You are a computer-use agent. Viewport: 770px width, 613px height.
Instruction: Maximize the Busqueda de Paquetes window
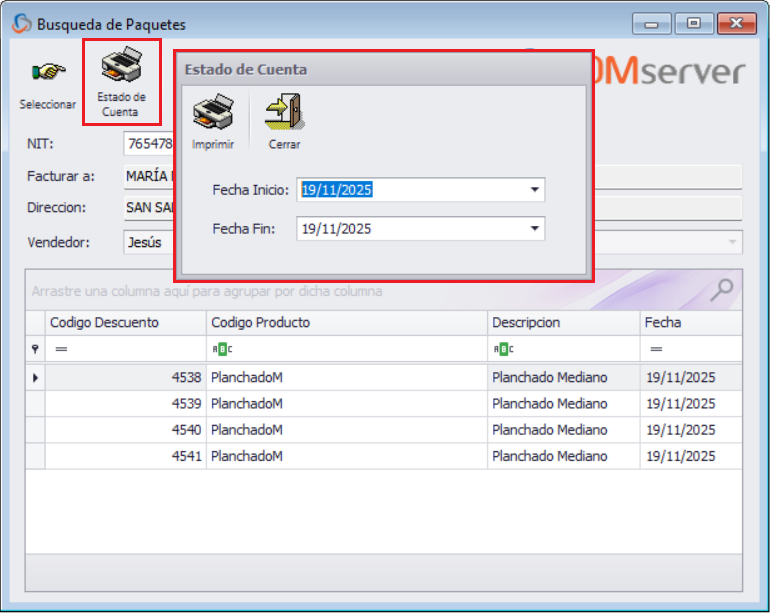693,24
